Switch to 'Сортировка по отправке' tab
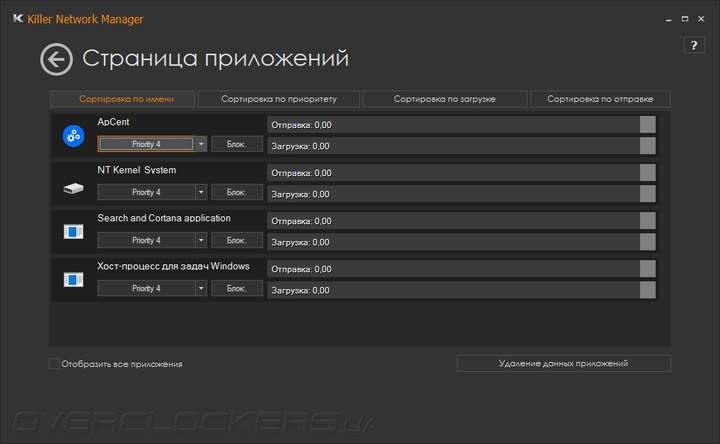This screenshot has height=444, width=720. click(x=600, y=99)
